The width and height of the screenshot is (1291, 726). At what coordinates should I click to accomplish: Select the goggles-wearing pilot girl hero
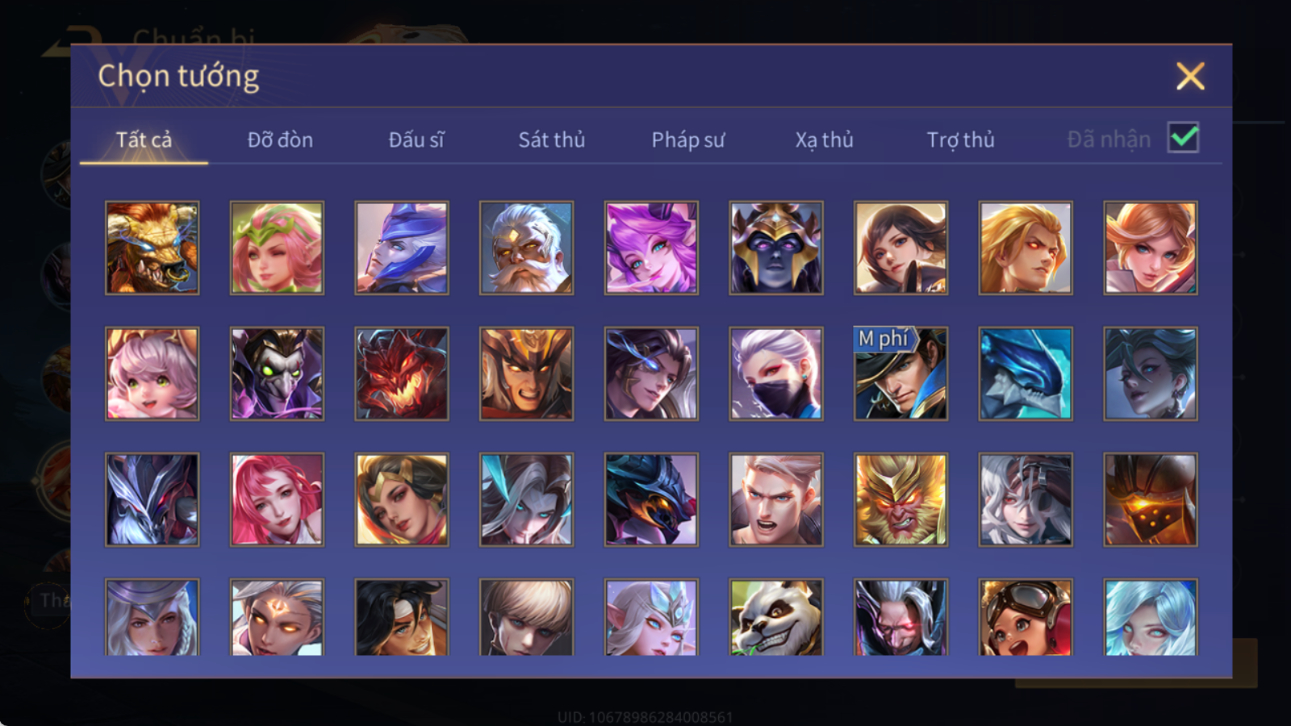(1026, 617)
